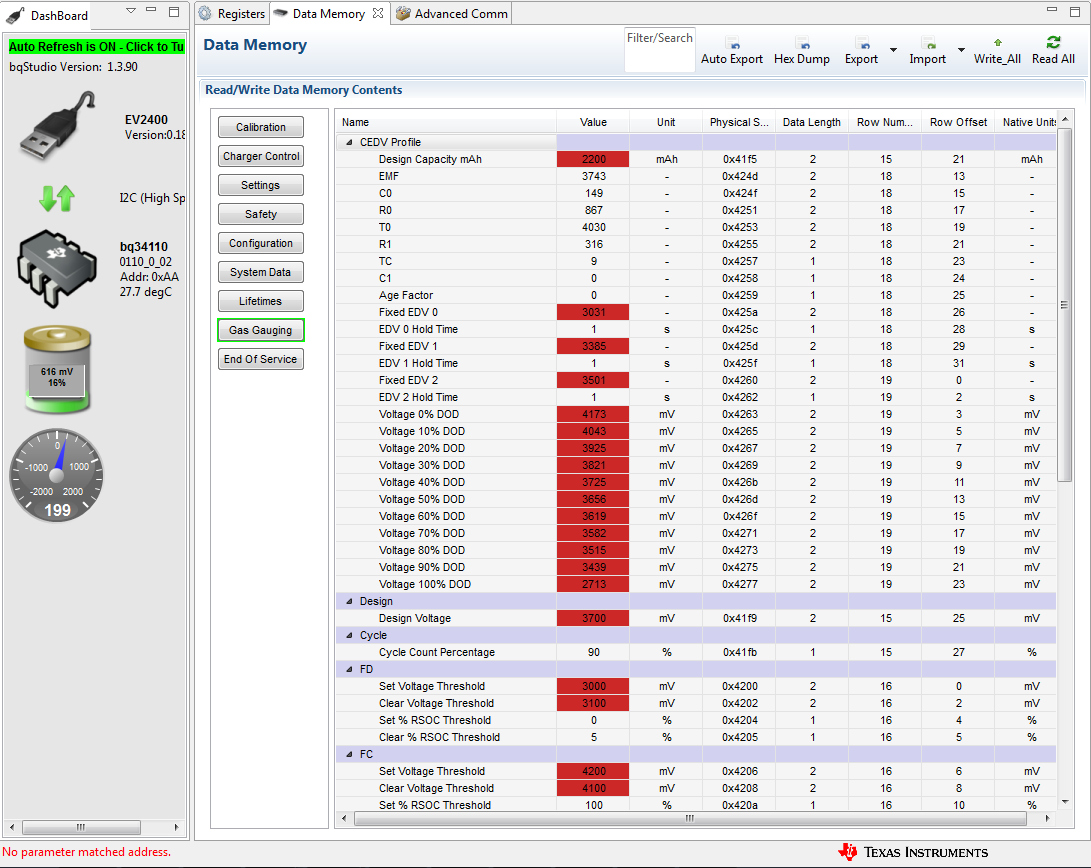Click the DashBoard horizontal scrollbar
Screen dimensions: 1091x868
click(81, 827)
